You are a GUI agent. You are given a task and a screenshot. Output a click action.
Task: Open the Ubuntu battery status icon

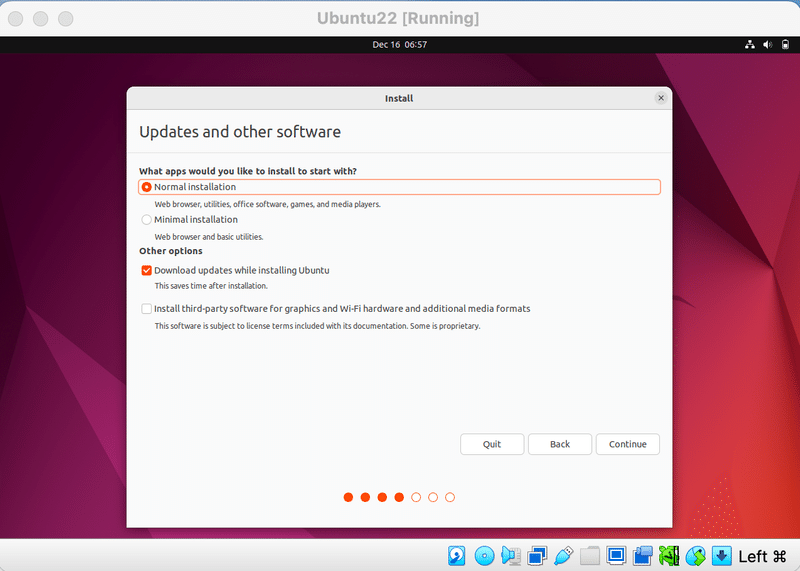[x=785, y=44]
